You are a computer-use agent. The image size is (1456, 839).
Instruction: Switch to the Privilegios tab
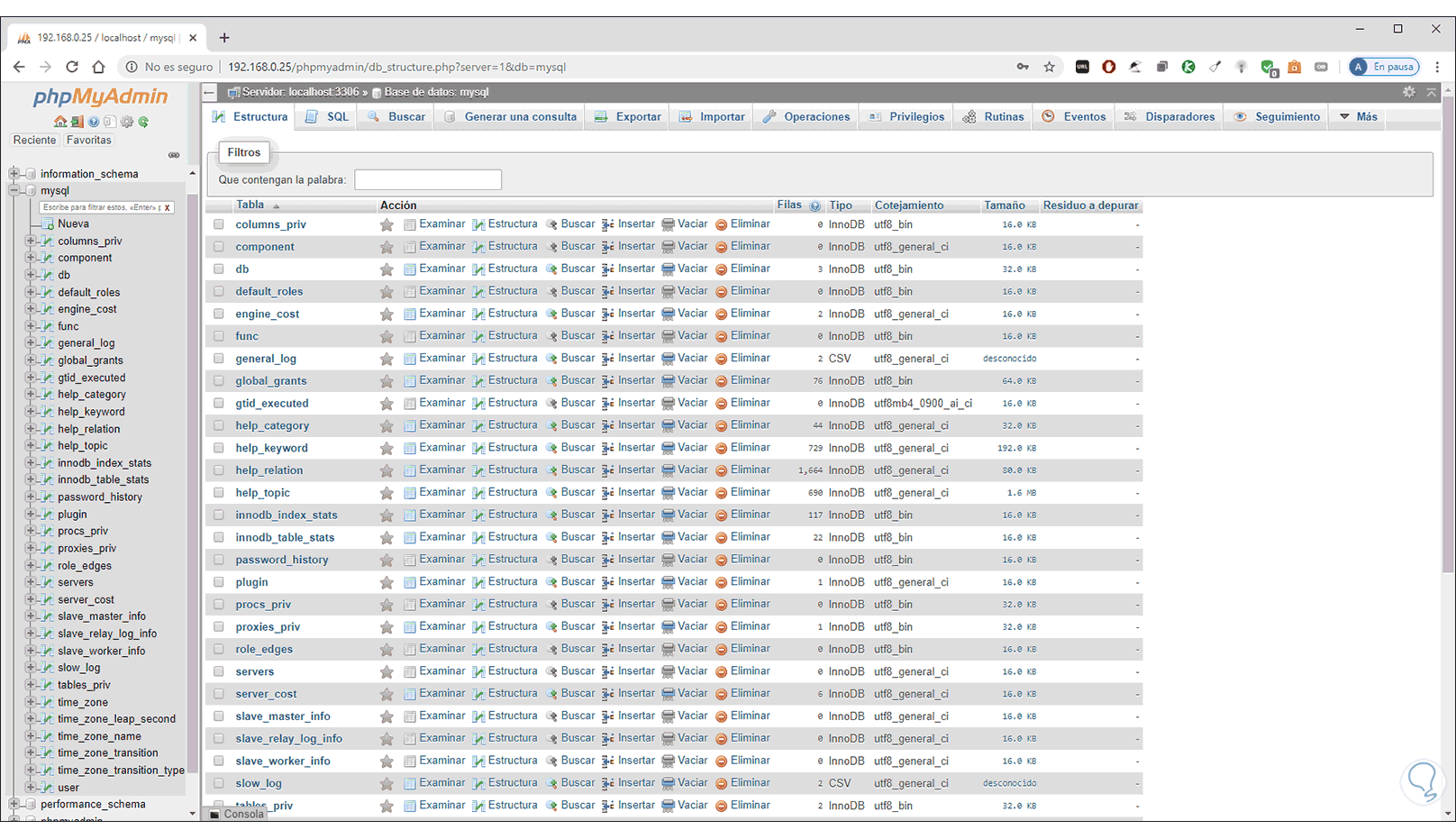point(907,117)
